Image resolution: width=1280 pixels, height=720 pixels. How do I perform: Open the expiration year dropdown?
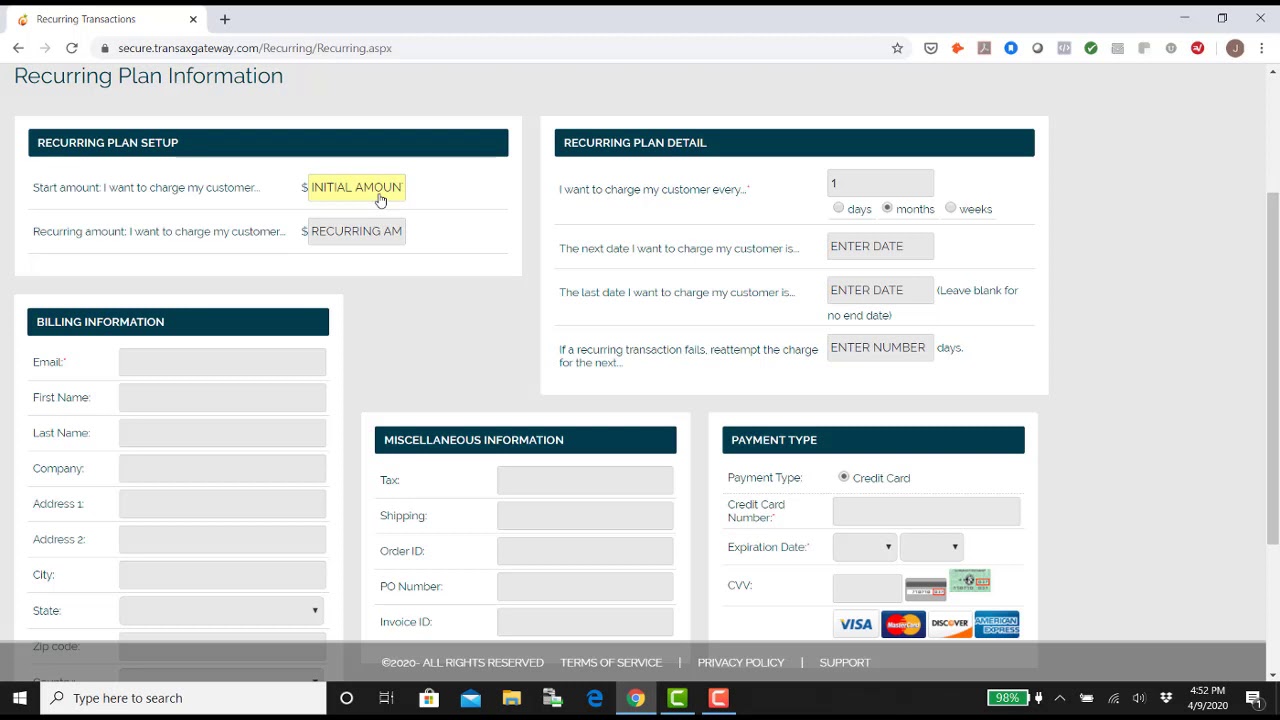coord(931,547)
